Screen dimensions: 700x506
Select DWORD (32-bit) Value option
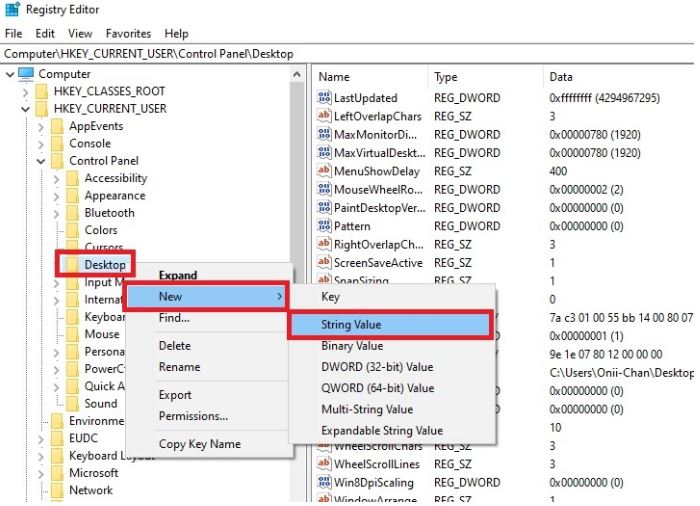[x=377, y=367]
